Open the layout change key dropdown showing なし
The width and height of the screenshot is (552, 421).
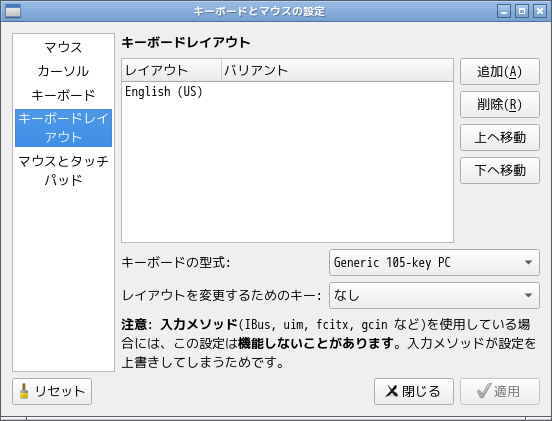coord(434,295)
